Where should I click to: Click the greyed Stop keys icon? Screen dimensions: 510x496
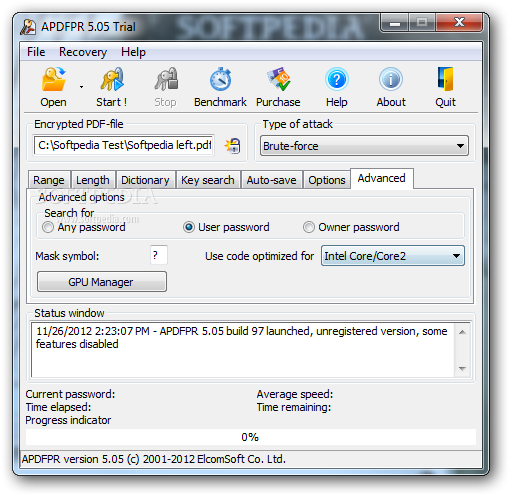(166, 79)
